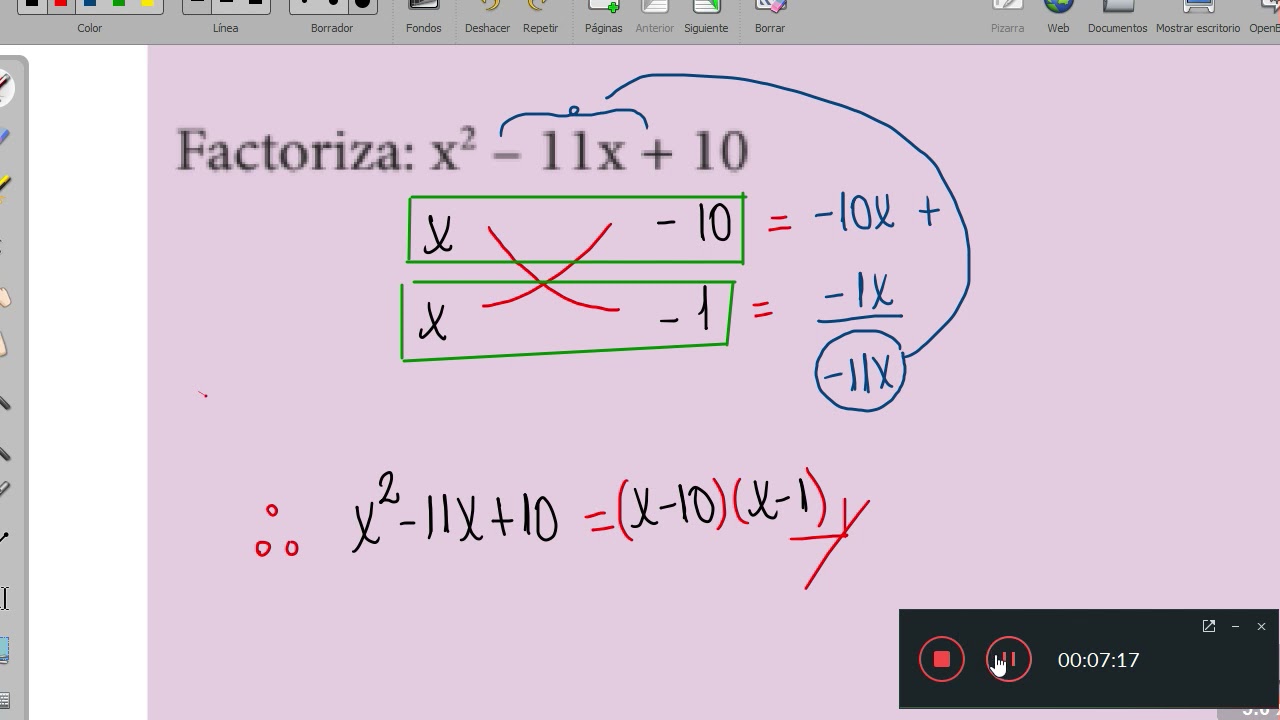Click the recording timer 00:07:17
1280x720 pixels.
pos(1098,660)
